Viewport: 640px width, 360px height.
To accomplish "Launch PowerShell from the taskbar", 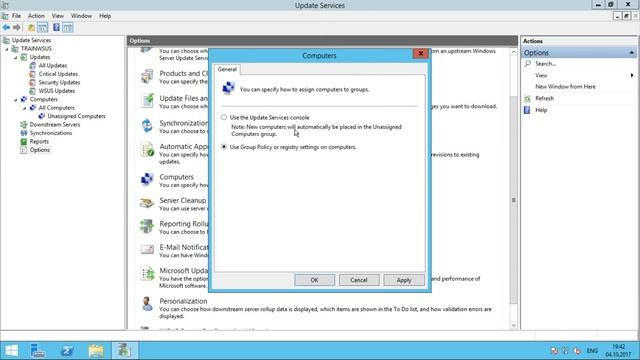I will coord(67,351).
